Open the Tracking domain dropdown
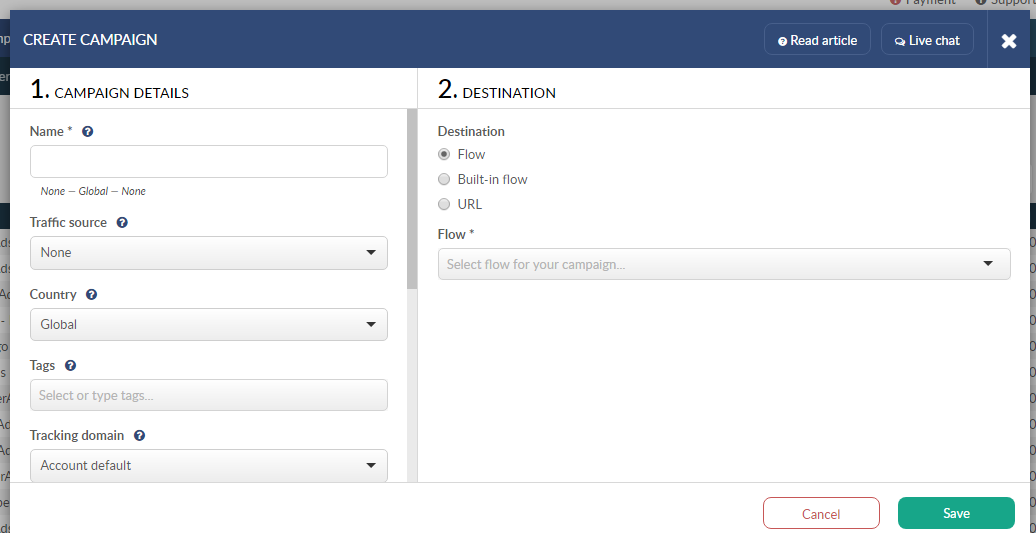Viewport: 1036px width, 533px height. tap(209, 465)
